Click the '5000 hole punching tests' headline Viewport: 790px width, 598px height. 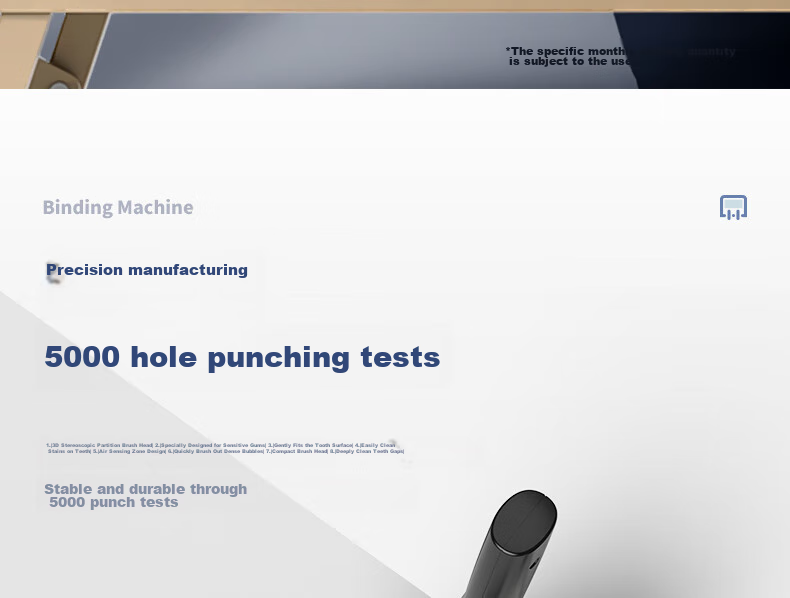pyautogui.click(x=242, y=357)
